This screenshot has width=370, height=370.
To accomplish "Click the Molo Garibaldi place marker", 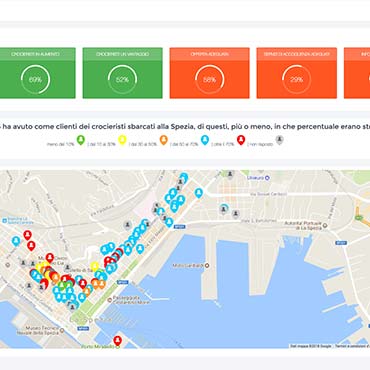I will (207, 266).
